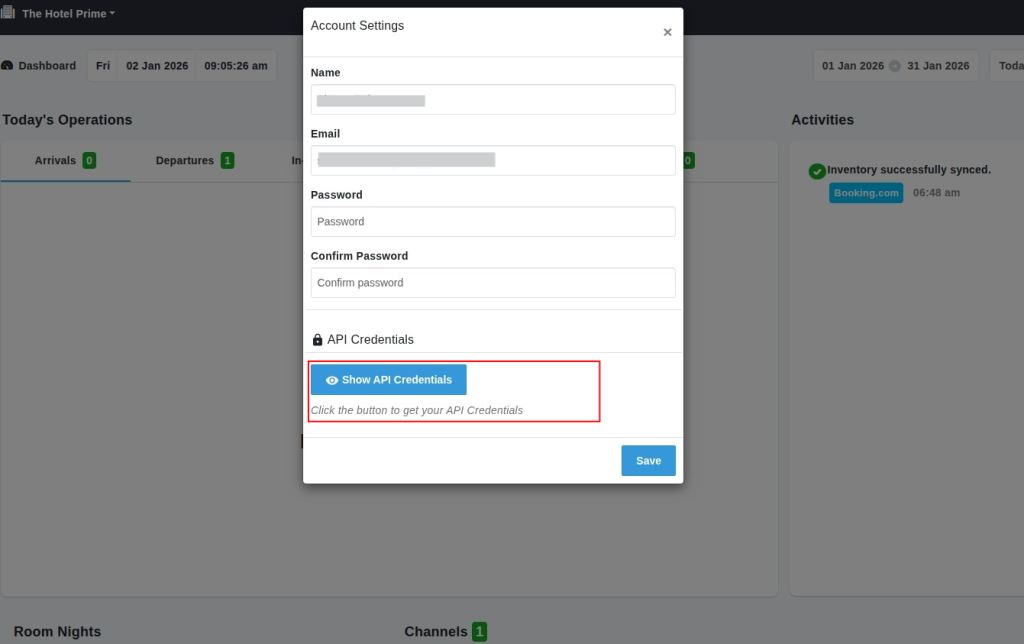Open the 01 Jan 2026 start date picker
Viewport: 1024px width, 644px height.
click(x=852, y=66)
